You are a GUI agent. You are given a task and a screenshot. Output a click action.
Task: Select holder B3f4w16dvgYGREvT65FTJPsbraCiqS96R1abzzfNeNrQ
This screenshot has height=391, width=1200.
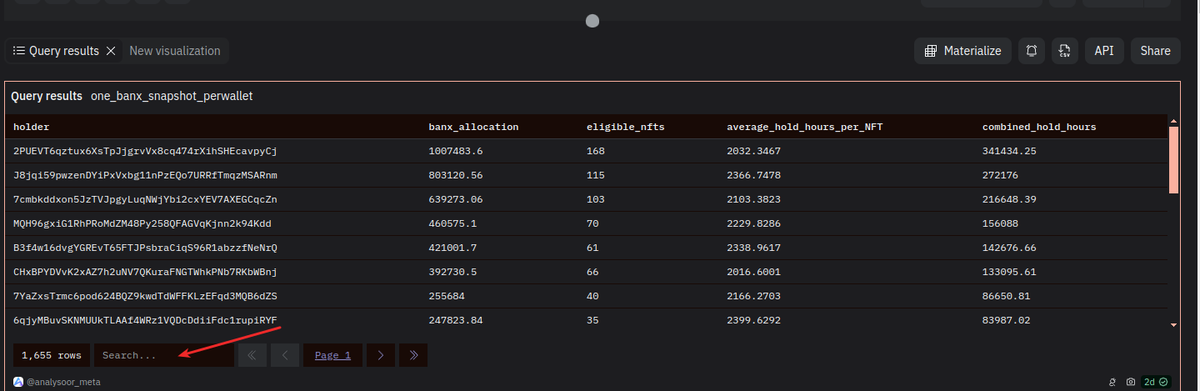(145, 247)
